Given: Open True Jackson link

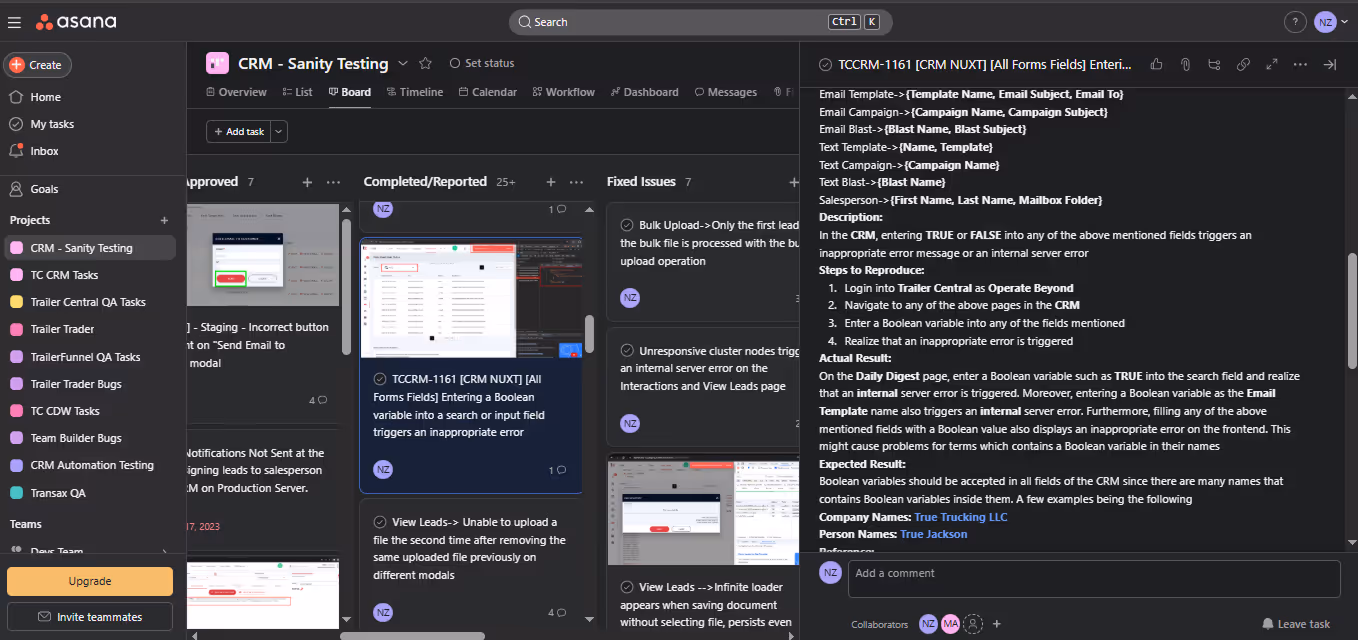Looking at the screenshot, I should coord(934,534).
